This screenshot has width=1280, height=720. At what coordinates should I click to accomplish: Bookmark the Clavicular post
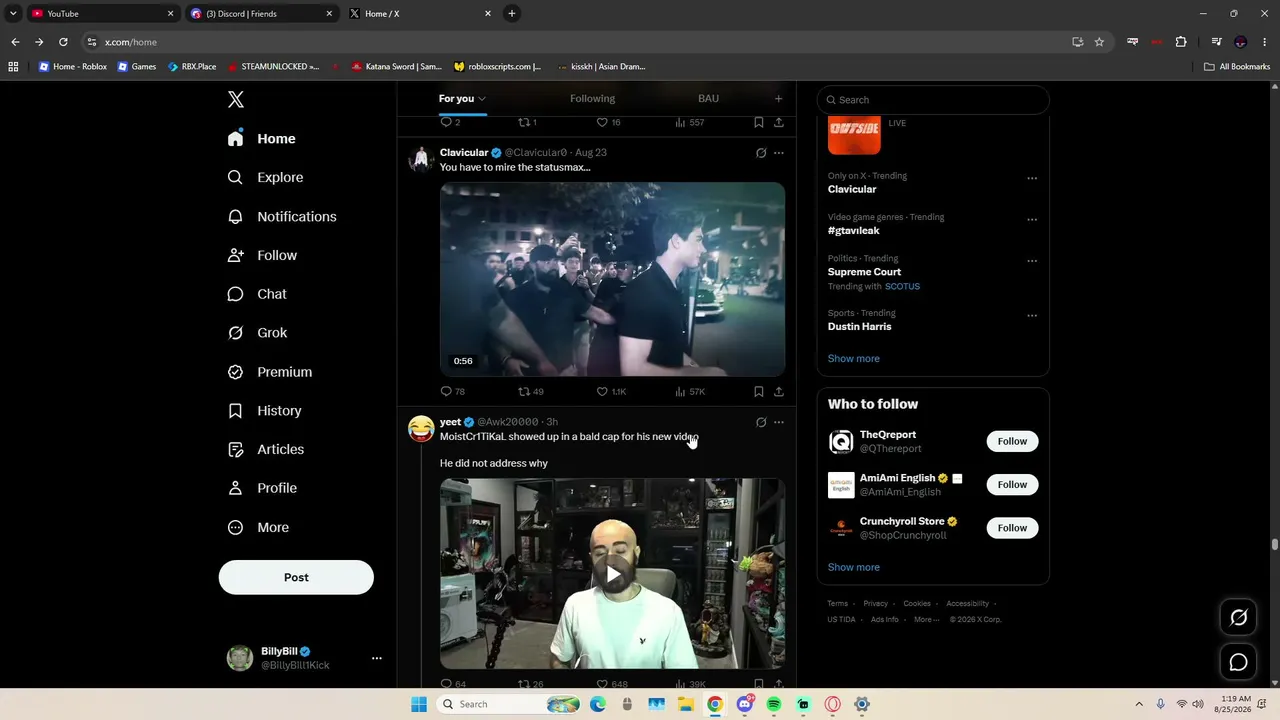tap(759, 391)
